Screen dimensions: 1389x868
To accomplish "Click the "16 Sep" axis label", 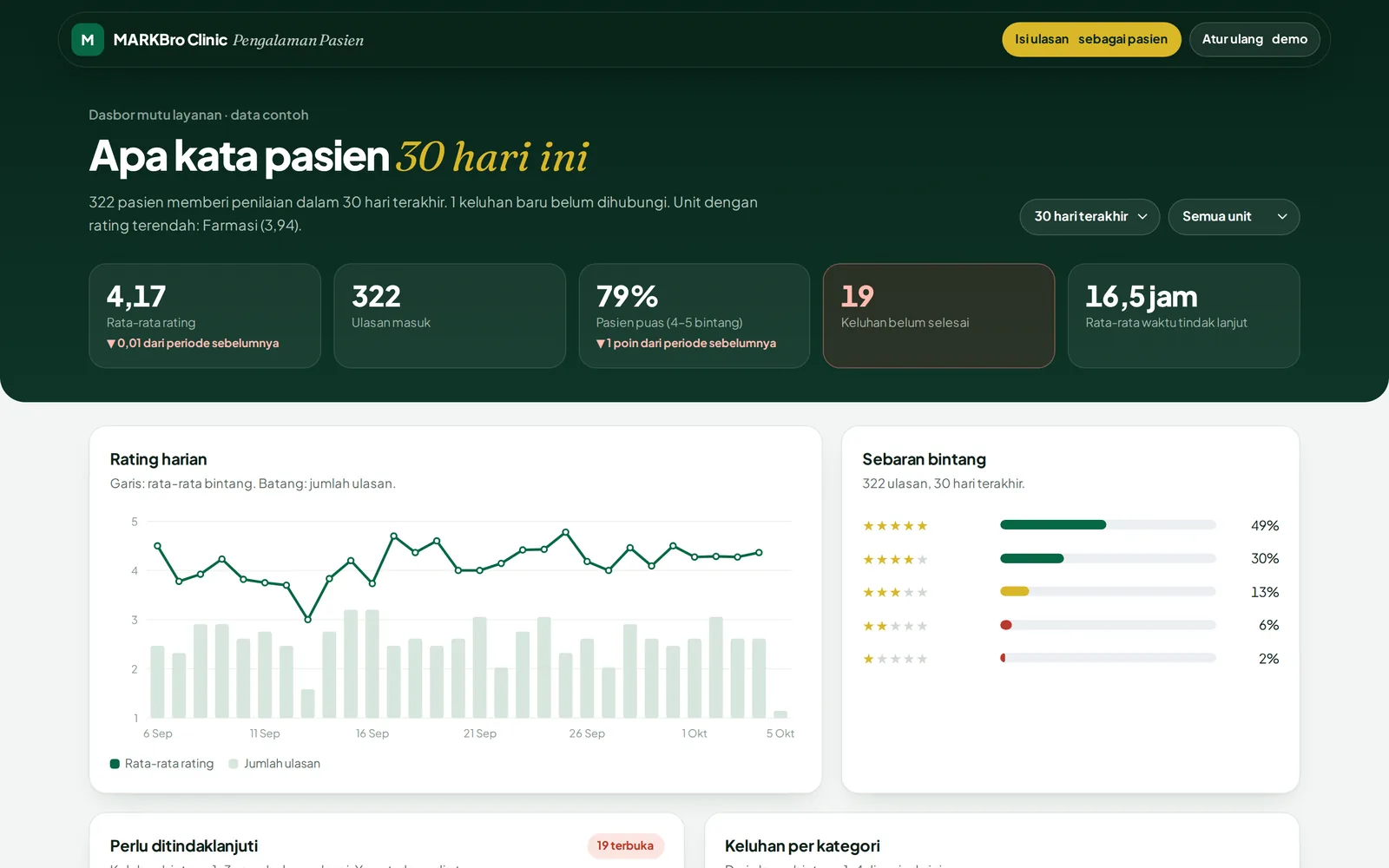I will (372, 734).
